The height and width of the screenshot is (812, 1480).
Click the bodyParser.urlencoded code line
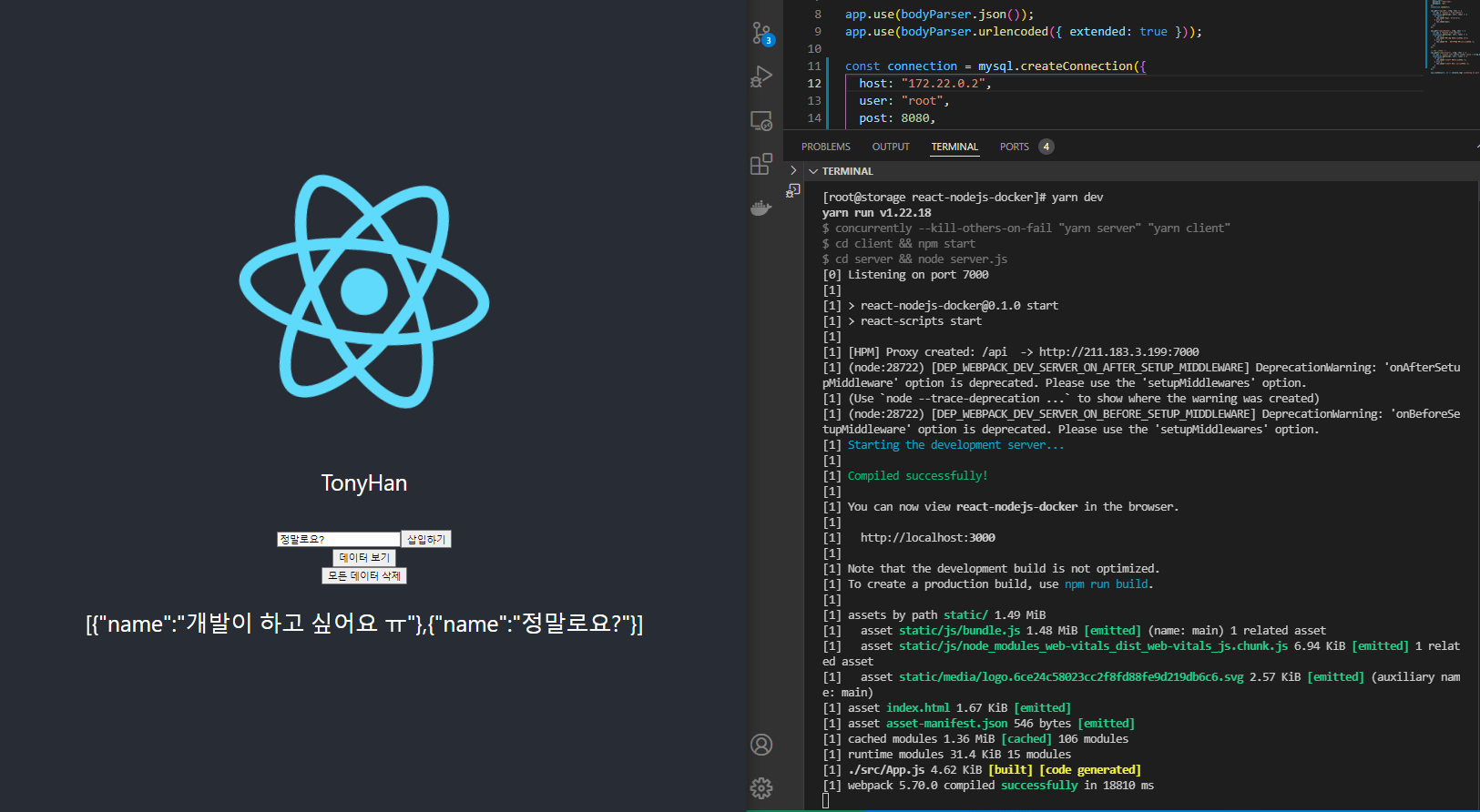[1024, 31]
